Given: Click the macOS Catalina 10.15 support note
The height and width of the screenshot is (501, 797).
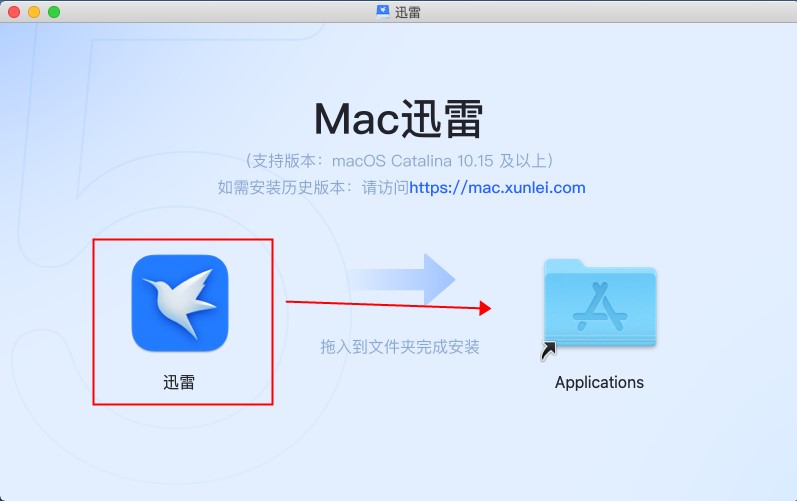Looking at the screenshot, I should point(398,160).
